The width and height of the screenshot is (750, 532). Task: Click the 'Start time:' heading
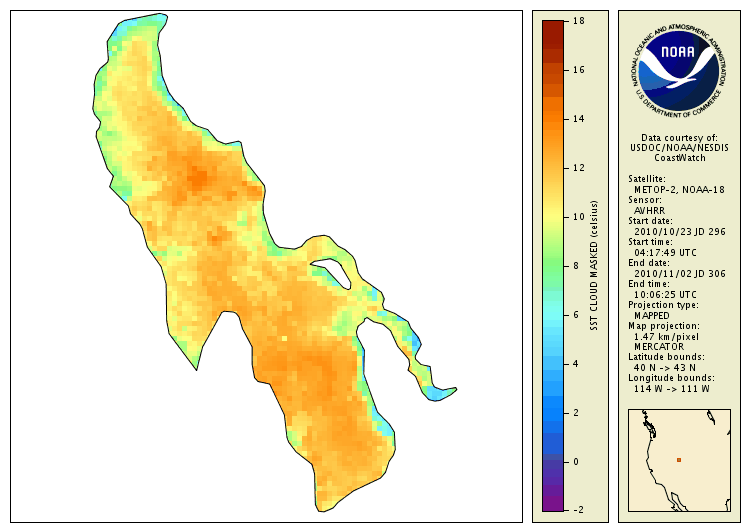coord(650,242)
